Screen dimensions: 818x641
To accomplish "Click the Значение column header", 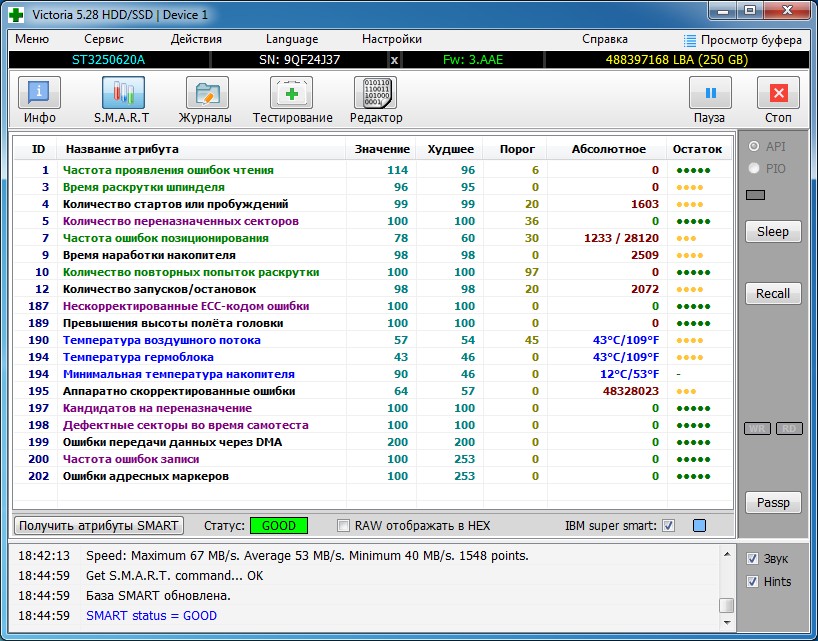I will pyautogui.click(x=381, y=149).
